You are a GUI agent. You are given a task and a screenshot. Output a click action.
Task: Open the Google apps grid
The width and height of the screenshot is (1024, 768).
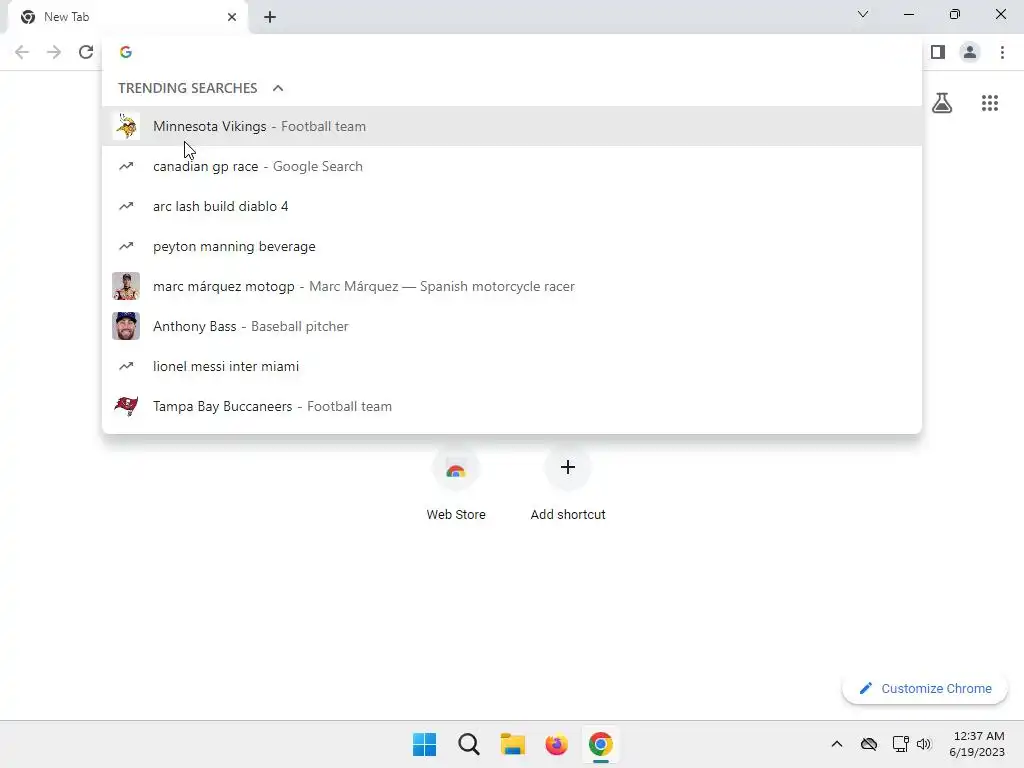point(990,103)
